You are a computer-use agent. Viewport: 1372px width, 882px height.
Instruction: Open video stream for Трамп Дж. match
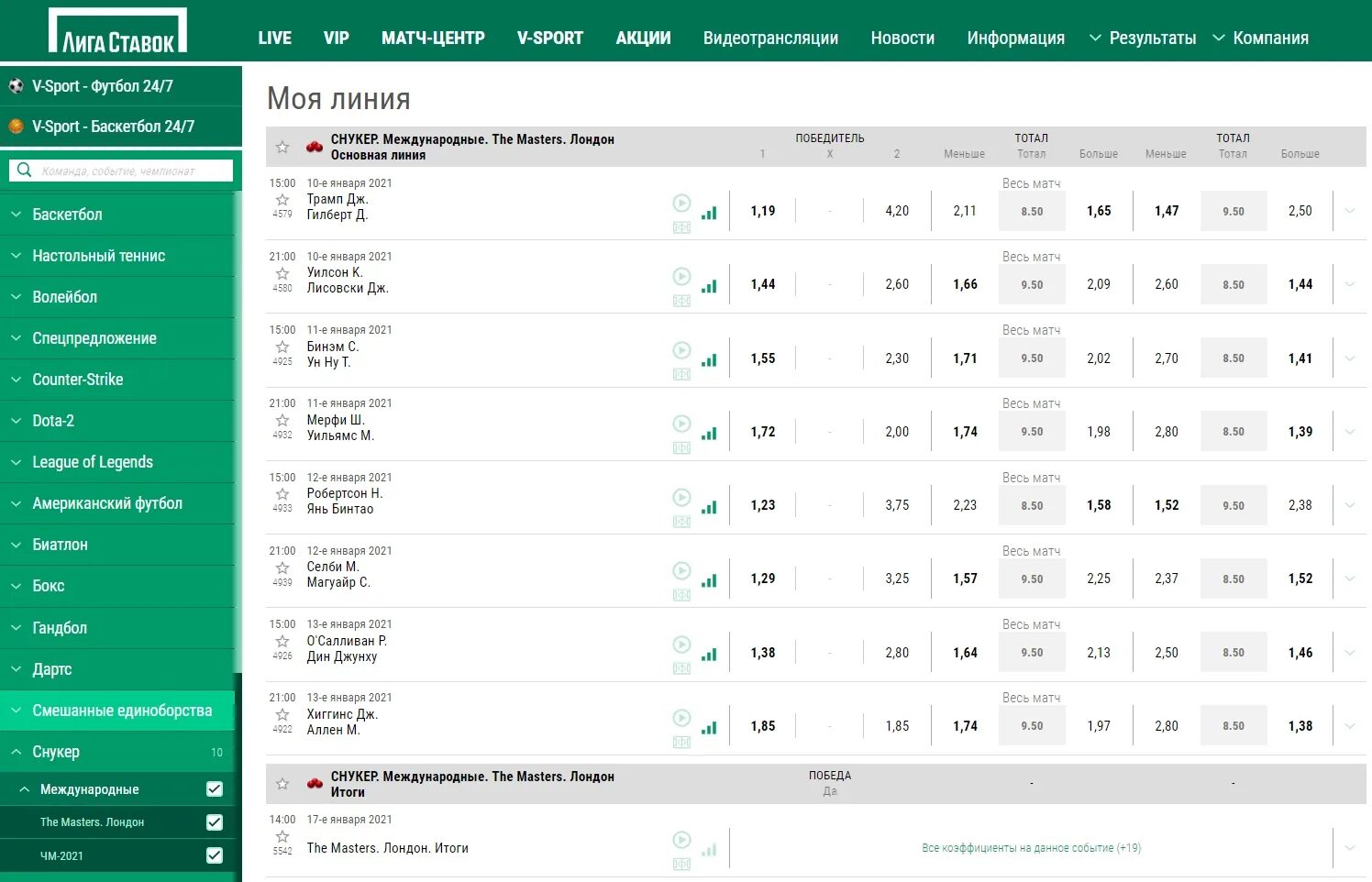click(681, 203)
